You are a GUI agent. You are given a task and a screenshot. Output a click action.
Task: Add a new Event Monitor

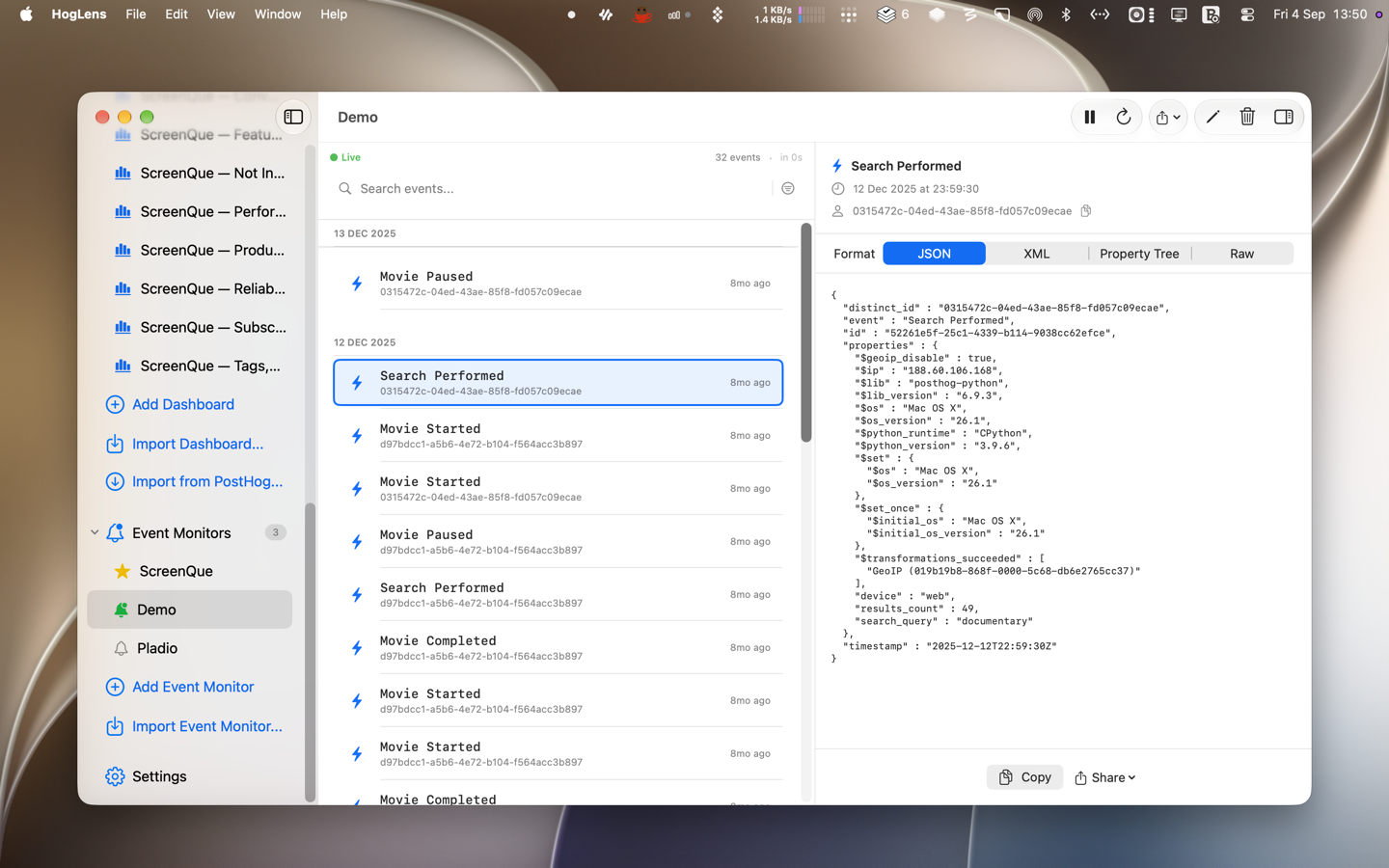coord(180,687)
